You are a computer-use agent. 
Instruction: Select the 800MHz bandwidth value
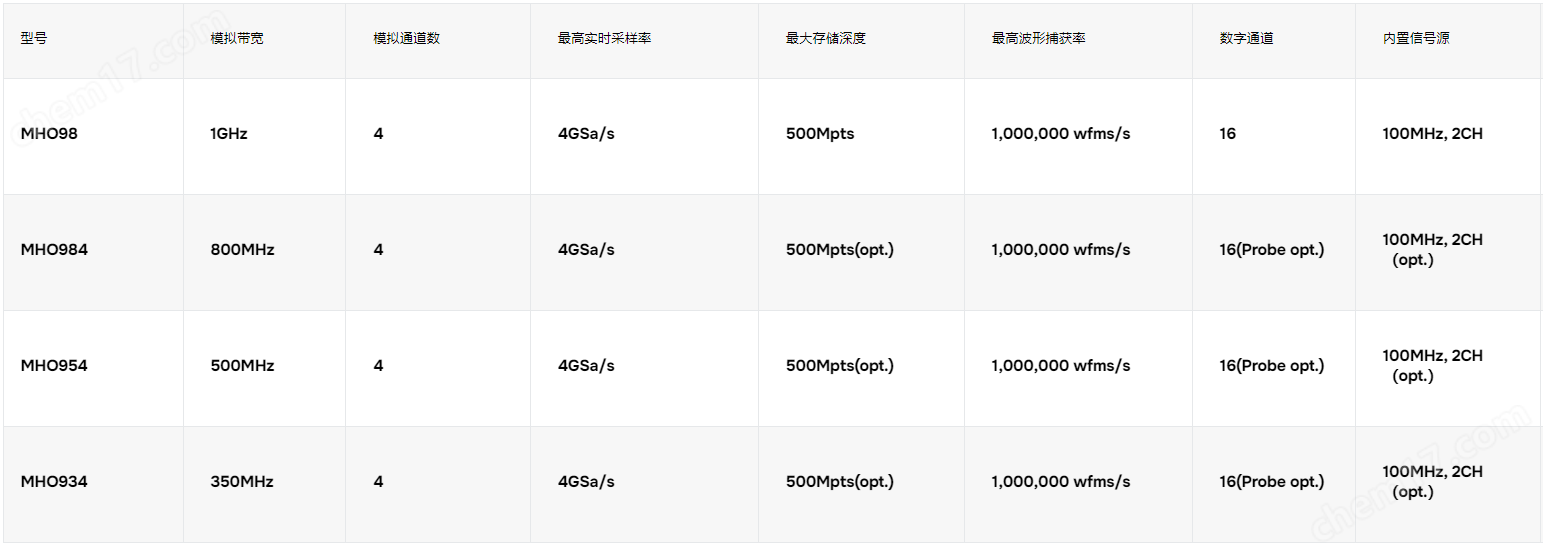pos(242,250)
